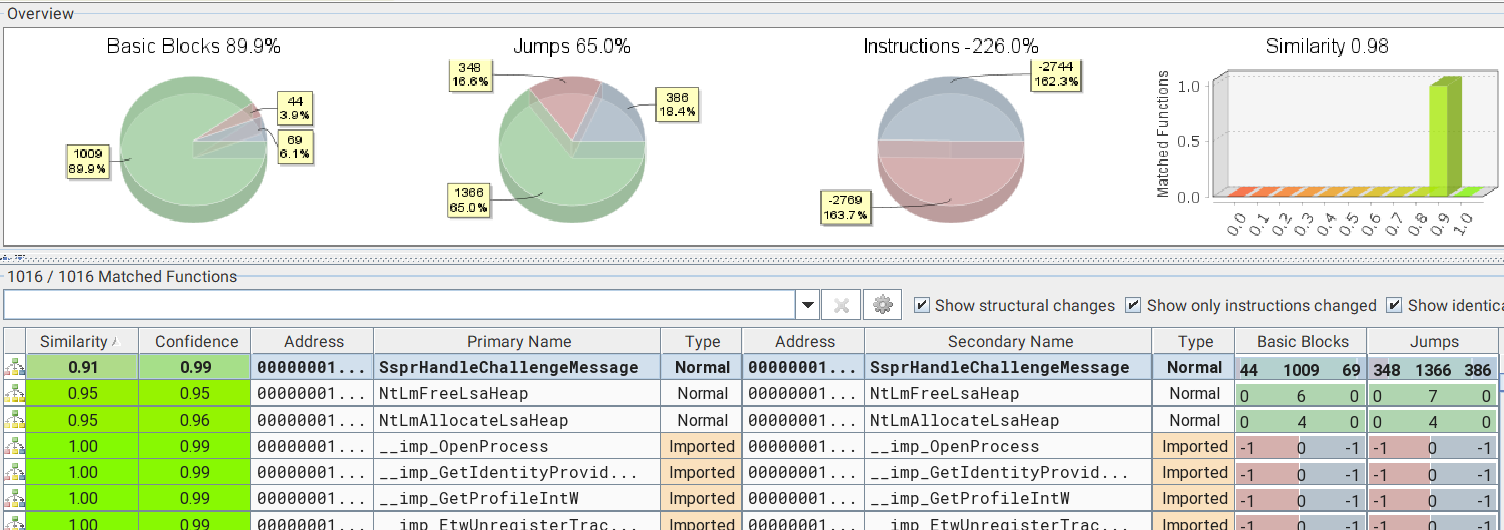Click the flow graph icon for __imp_GetIdentityProvid... row
The width and height of the screenshot is (1504, 530).
point(14,472)
